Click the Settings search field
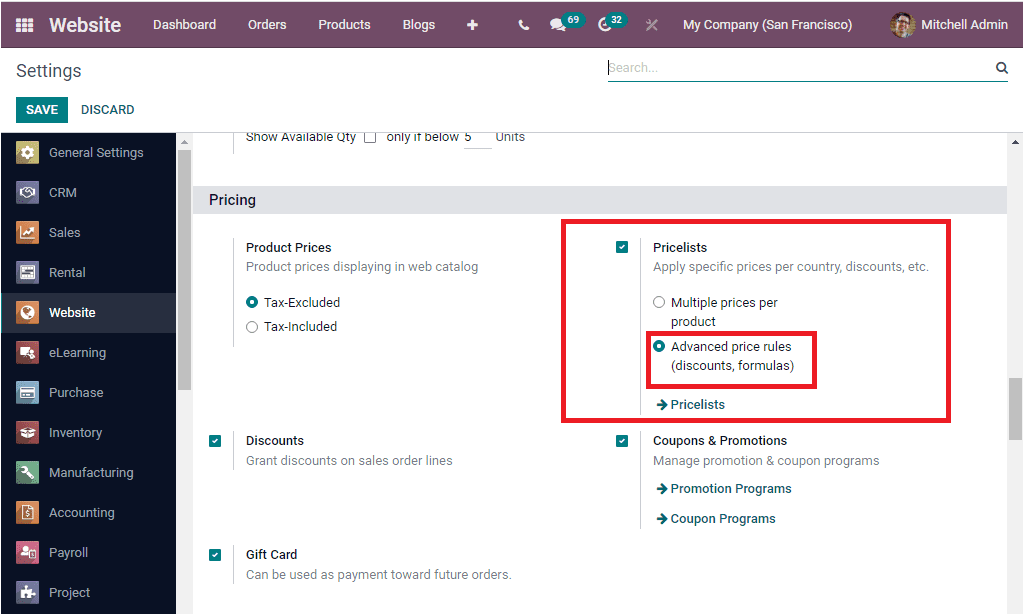The height and width of the screenshot is (615, 1024). pyautogui.click(x=800, y=67)
